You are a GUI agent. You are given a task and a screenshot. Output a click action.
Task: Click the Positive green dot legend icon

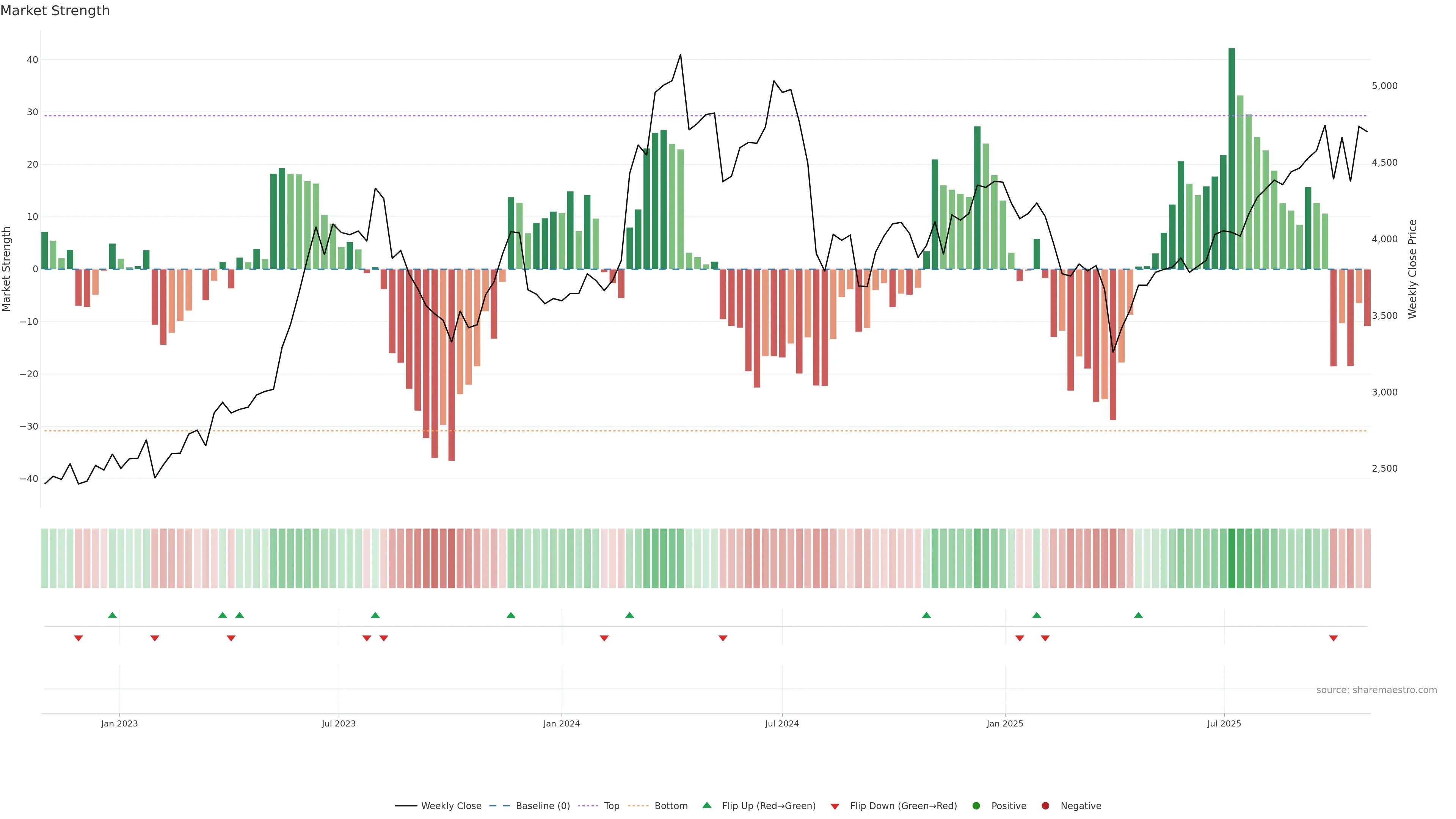[x=976, y=806]
